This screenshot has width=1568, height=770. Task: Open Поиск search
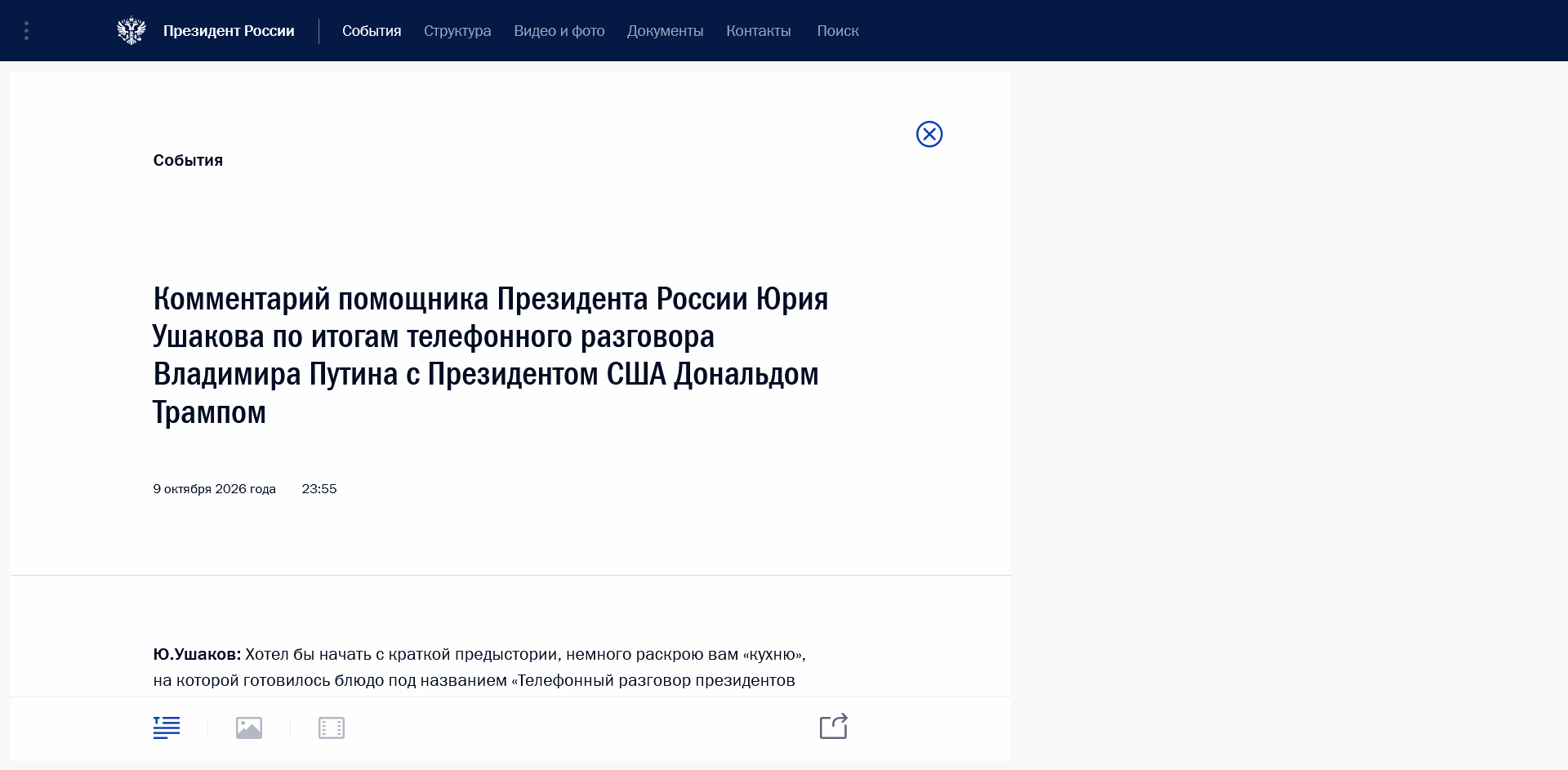point(838,31)
